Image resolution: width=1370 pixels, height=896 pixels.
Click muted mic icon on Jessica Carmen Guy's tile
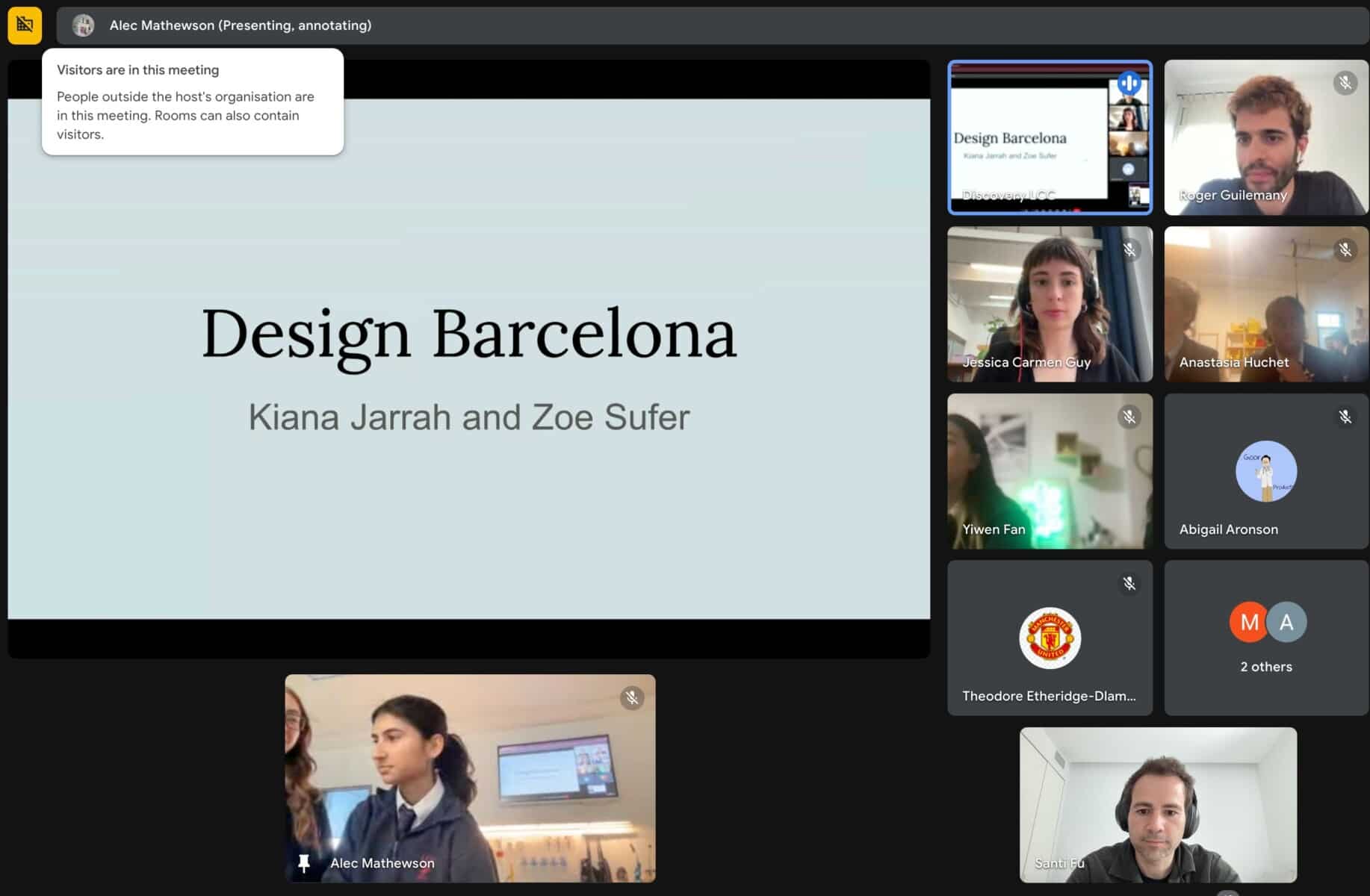(1129, 249)
